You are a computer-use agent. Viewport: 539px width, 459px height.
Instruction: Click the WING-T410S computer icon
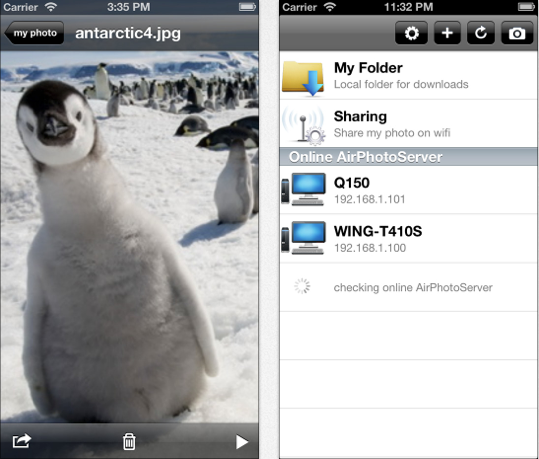pyautogui.click(x=303, y=238)
